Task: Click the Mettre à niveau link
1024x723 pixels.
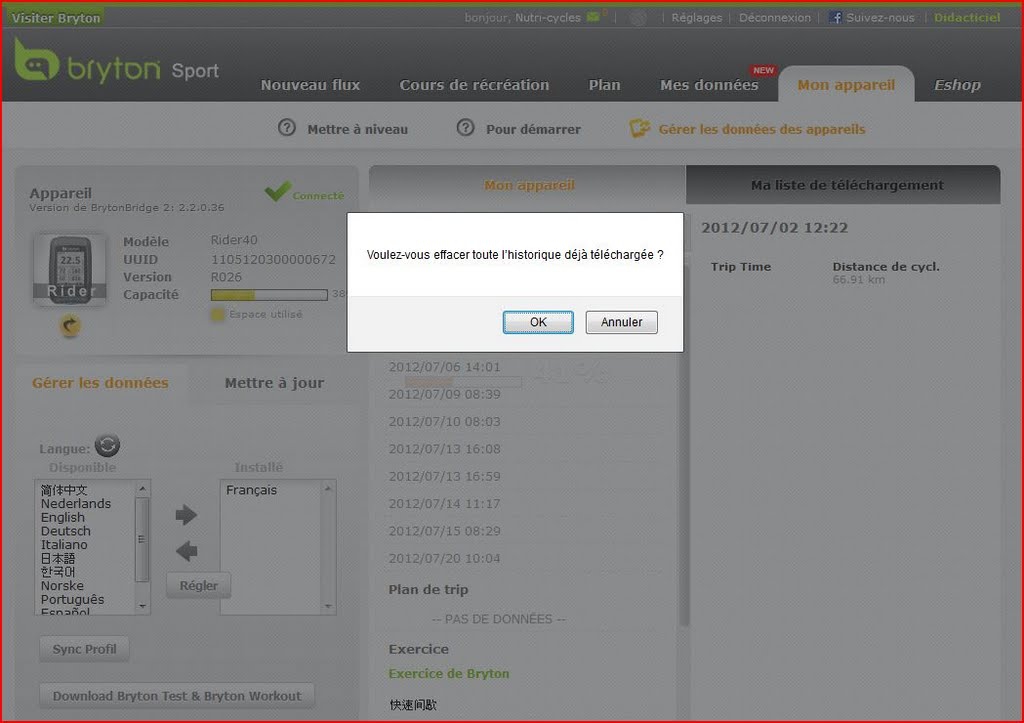Action: click(x=357, y=129)
